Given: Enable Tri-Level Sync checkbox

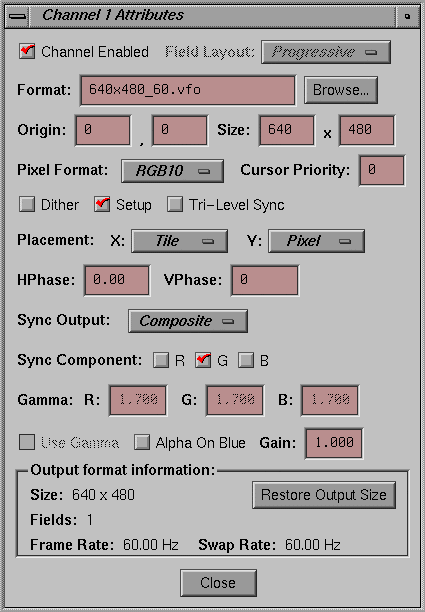Looking at the screenshot, I should (x=175, y=204).
